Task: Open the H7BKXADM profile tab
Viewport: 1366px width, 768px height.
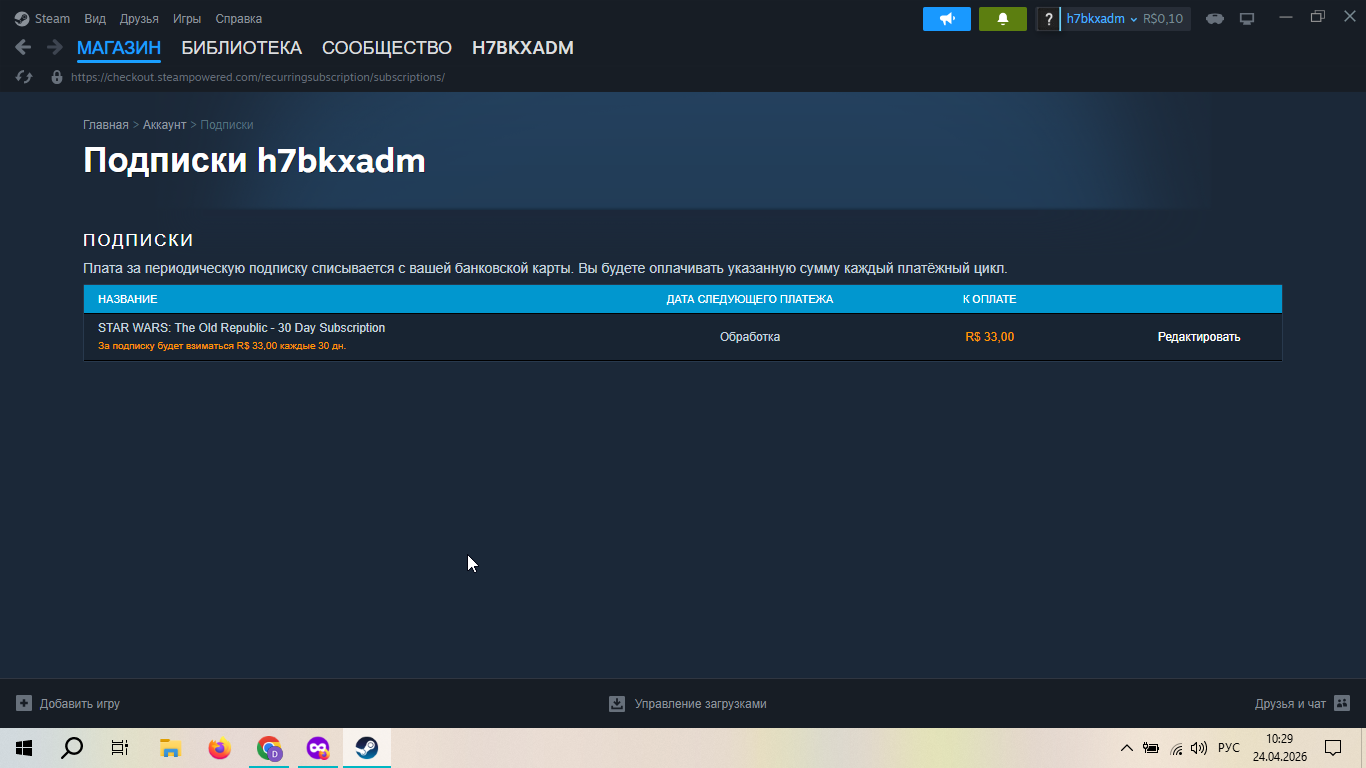Action: point(523,48)
